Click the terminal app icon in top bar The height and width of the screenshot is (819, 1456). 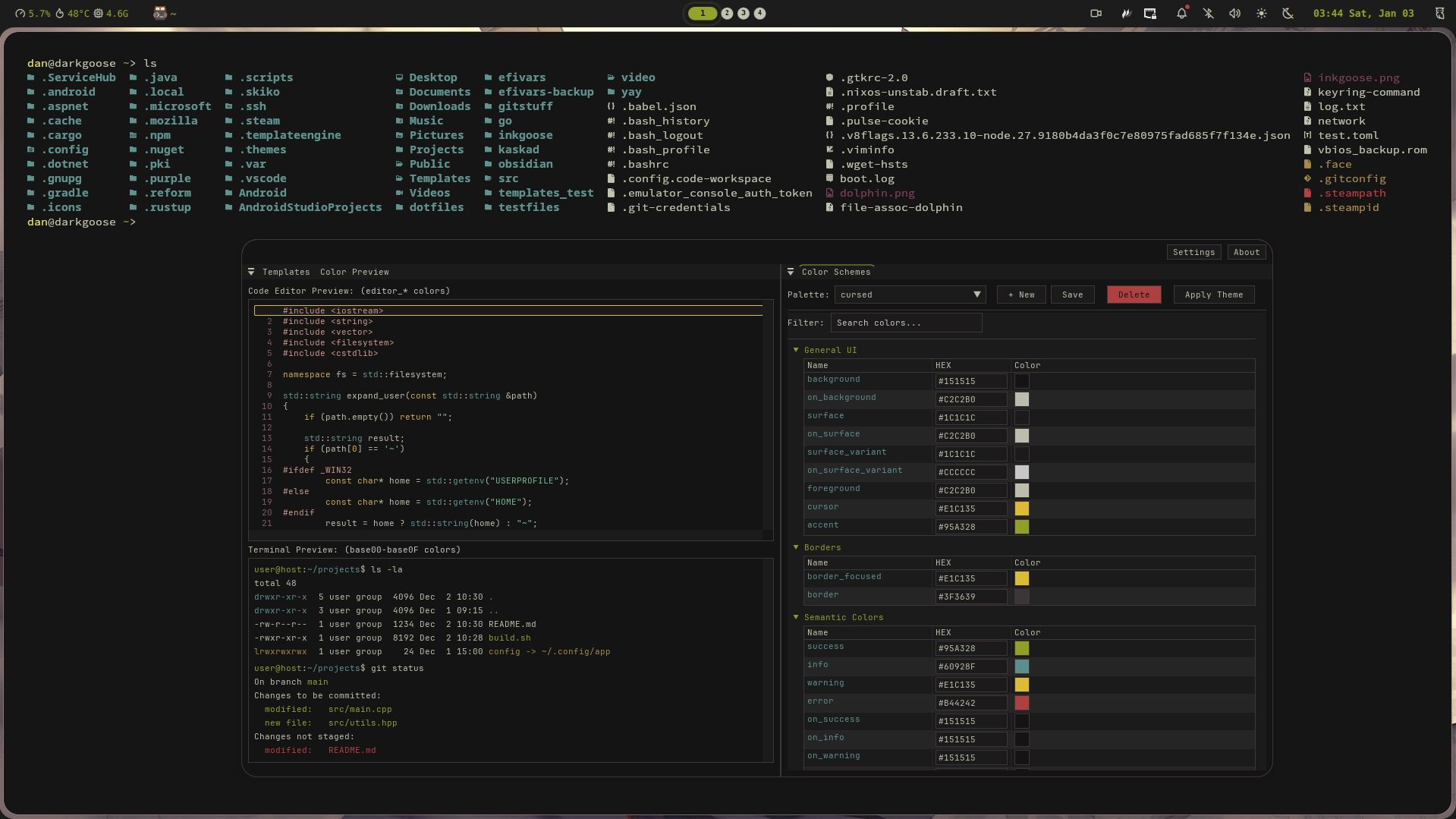pos(159,14)
